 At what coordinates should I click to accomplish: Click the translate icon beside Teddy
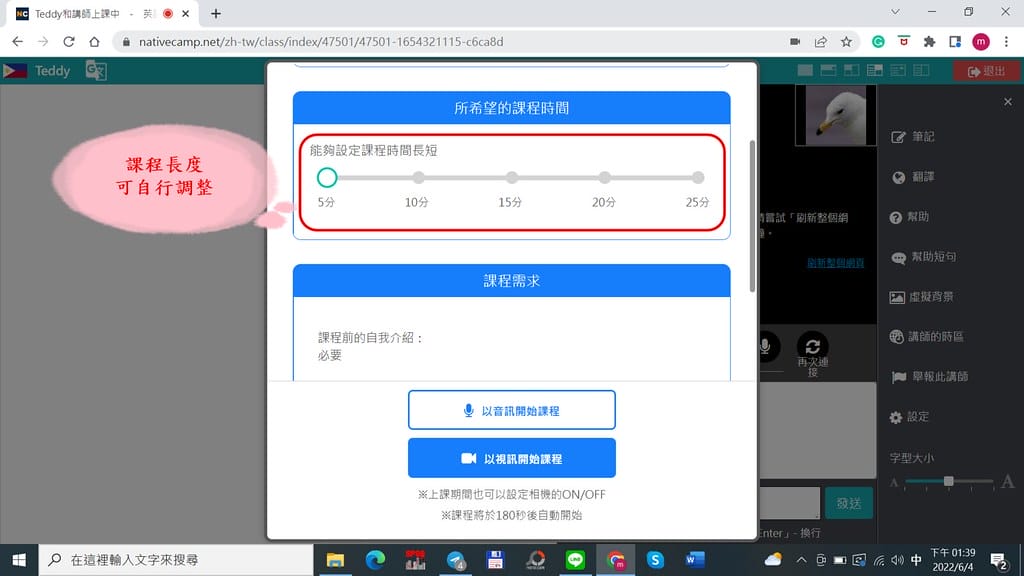pyautogui.click(x=96, y=70)
